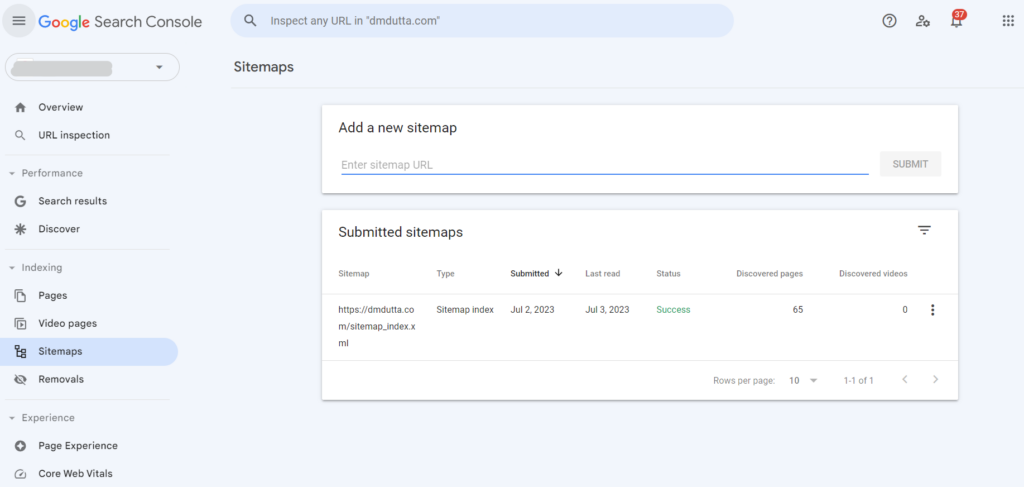This screenshot has width=1024, height=487.
Task: Click the Enter sitemap URL field
Action: coord(604,165)
